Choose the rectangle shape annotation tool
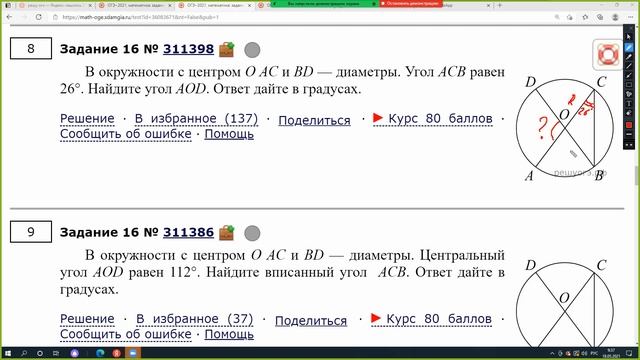The height and width of the screenshot is (360, 640). (629, 85)
